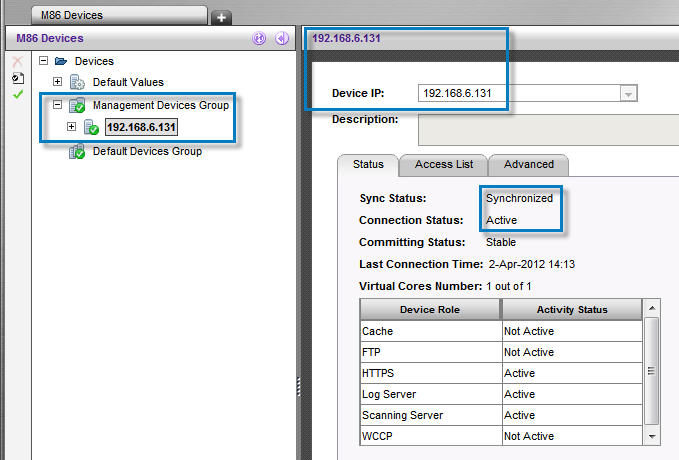
Task: Collapse the Management Devices Group node
Action: click(58, 105)
